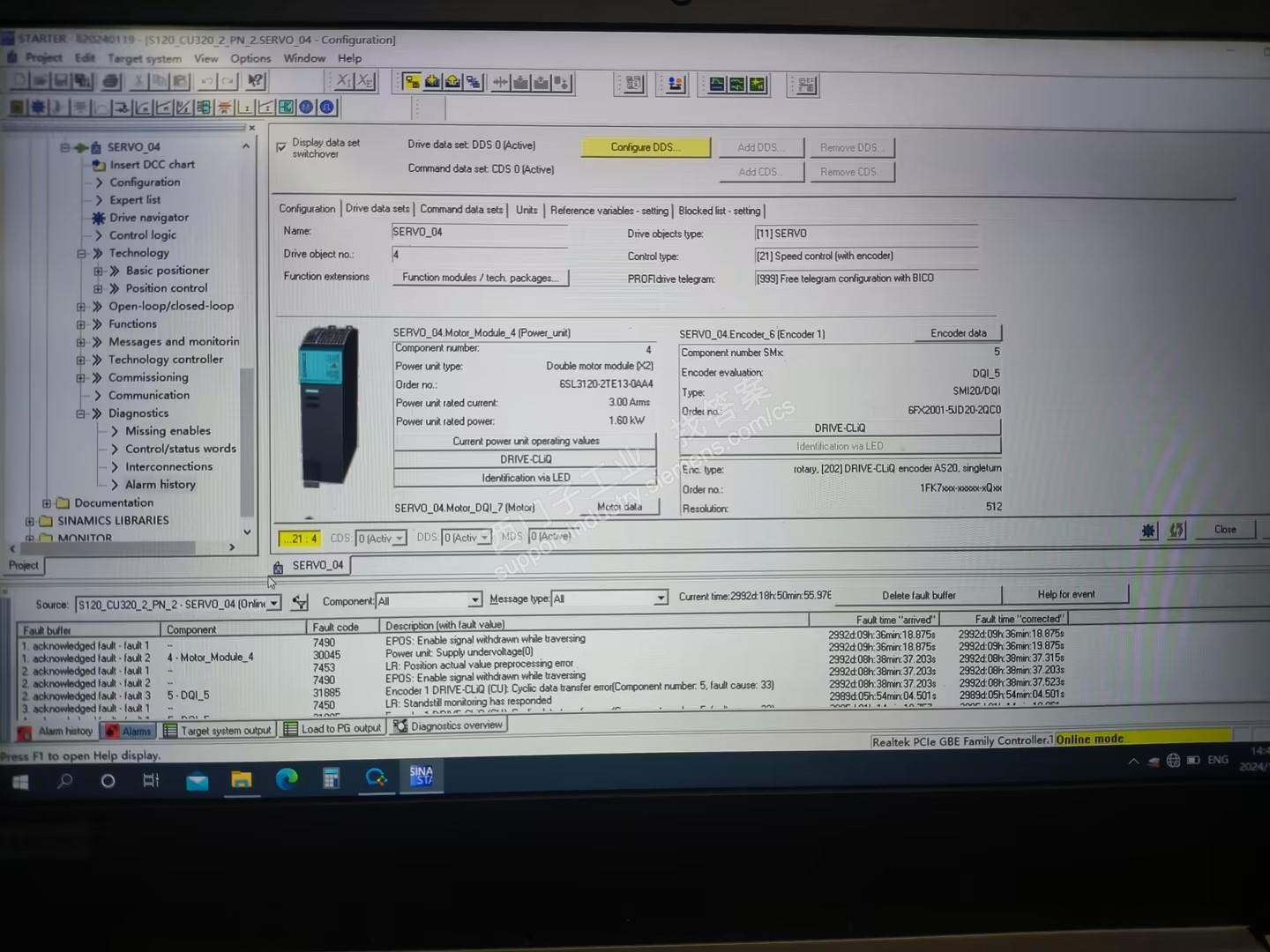This screenshot has height=952, width=1270.
Task: Open Windows taskbar search
Action: (64, 781)
